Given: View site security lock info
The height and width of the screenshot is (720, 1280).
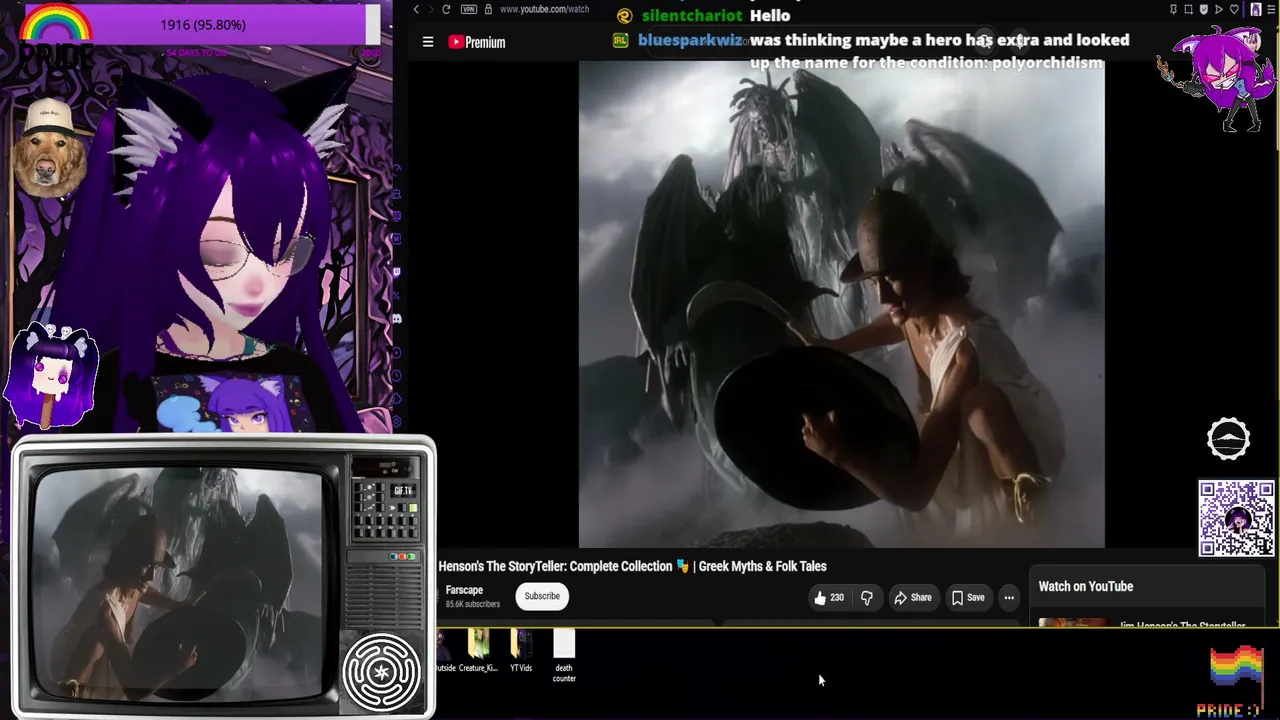Looking at the screenshot, I should pyautogui.click(x=488, y=10).
